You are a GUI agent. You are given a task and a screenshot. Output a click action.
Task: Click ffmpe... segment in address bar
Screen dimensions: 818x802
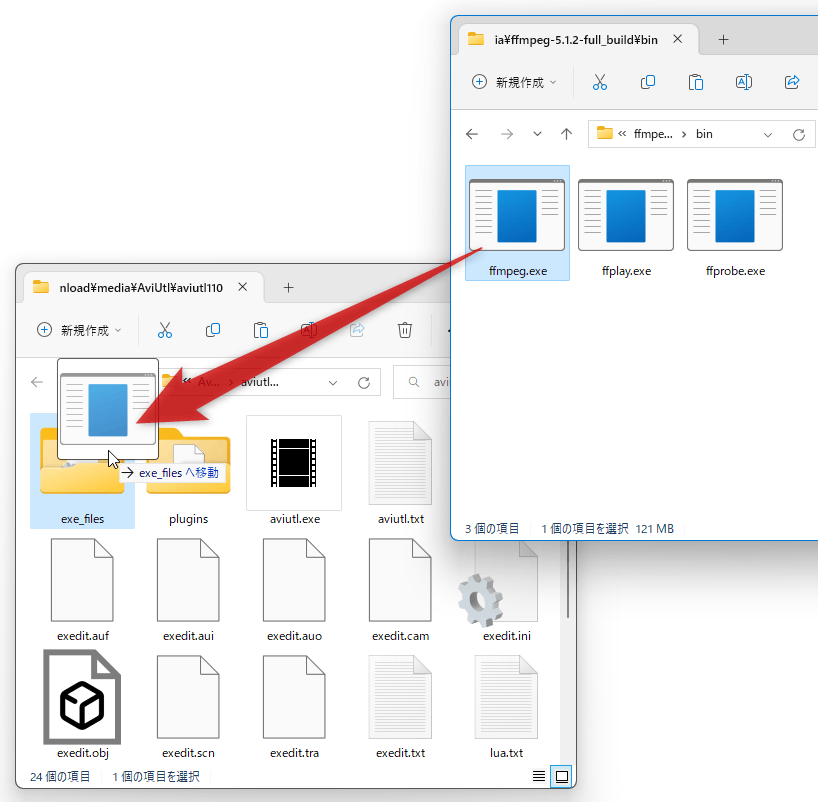click(x=653, y=134)
